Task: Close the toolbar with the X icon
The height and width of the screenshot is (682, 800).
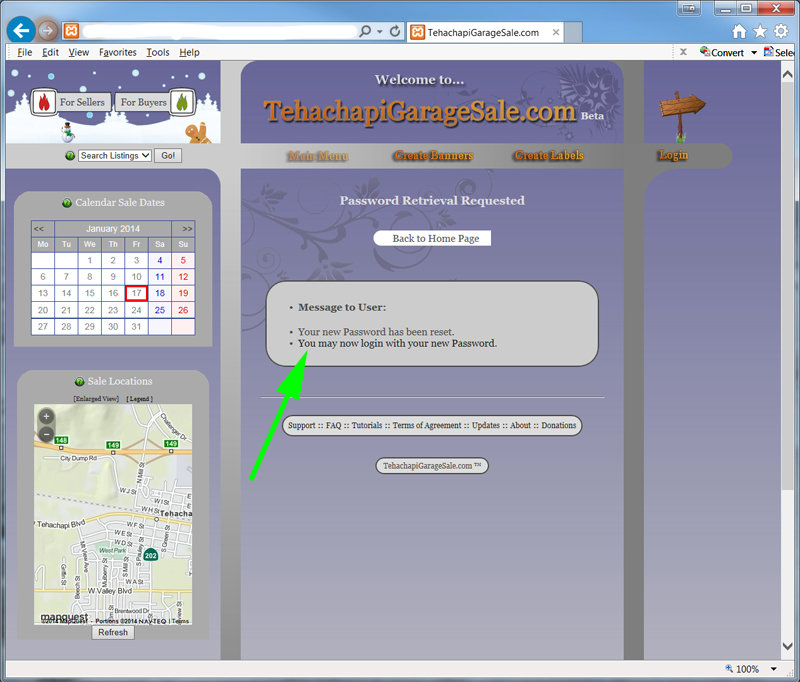Action: tap(683, 52)
